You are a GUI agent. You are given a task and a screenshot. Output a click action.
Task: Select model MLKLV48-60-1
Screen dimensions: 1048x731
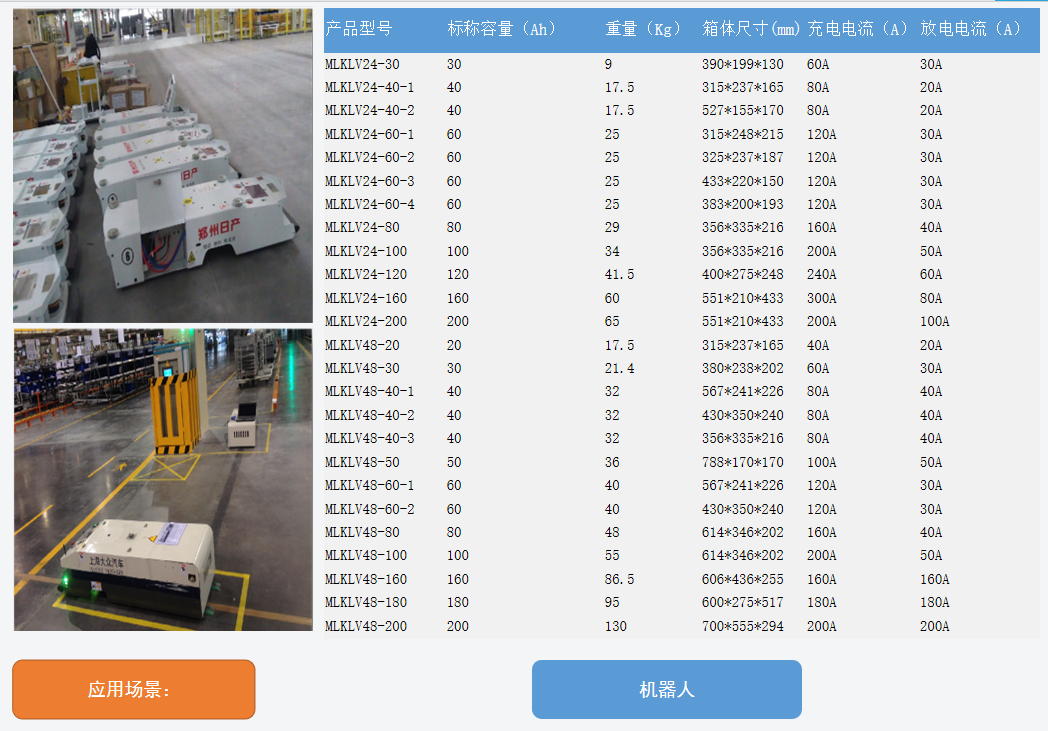[370, 485]
